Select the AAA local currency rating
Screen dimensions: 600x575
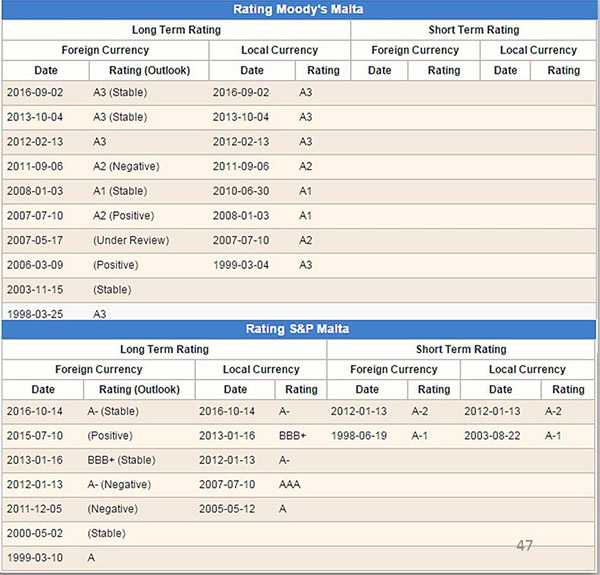[292, 485]
